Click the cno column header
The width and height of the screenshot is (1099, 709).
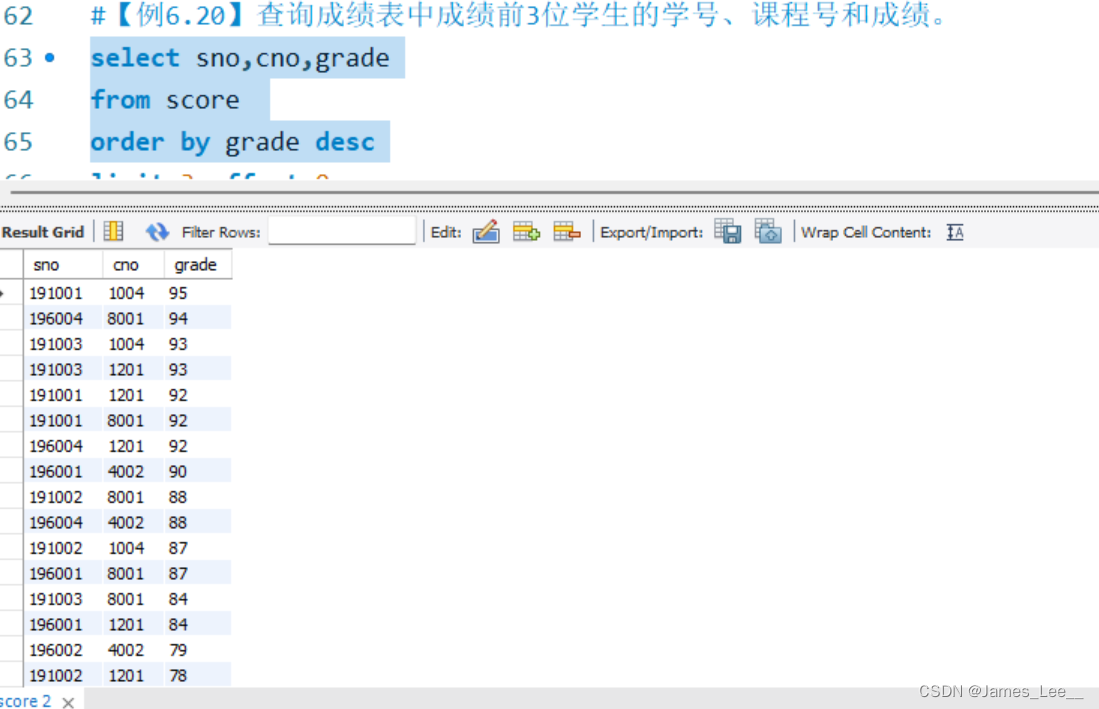127,264
